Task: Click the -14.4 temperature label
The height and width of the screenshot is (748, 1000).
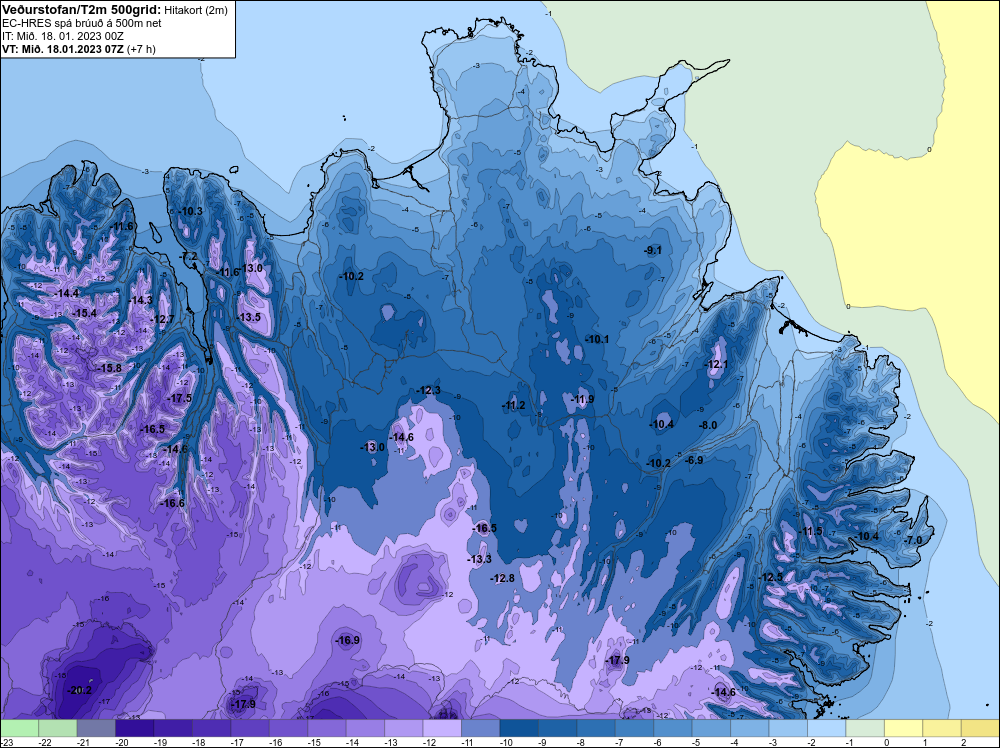Action: coord(67,294)
